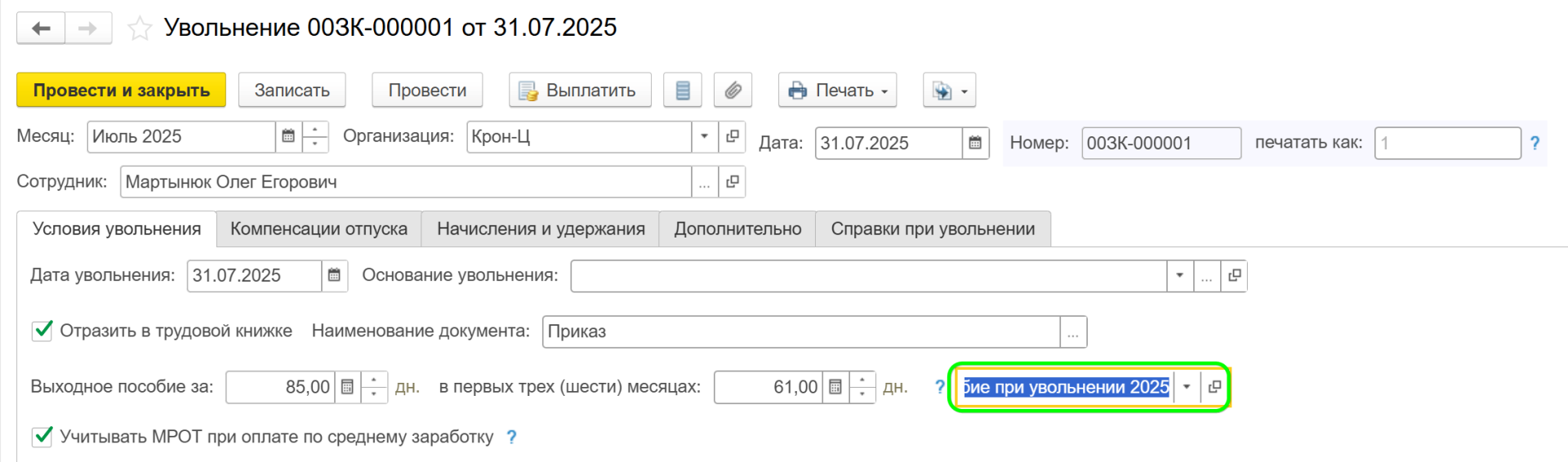Image resolution: width=1568 pixels, height=462 pixels.
Task: Increase 61,00 days stepper up
Action: (862, 380)
